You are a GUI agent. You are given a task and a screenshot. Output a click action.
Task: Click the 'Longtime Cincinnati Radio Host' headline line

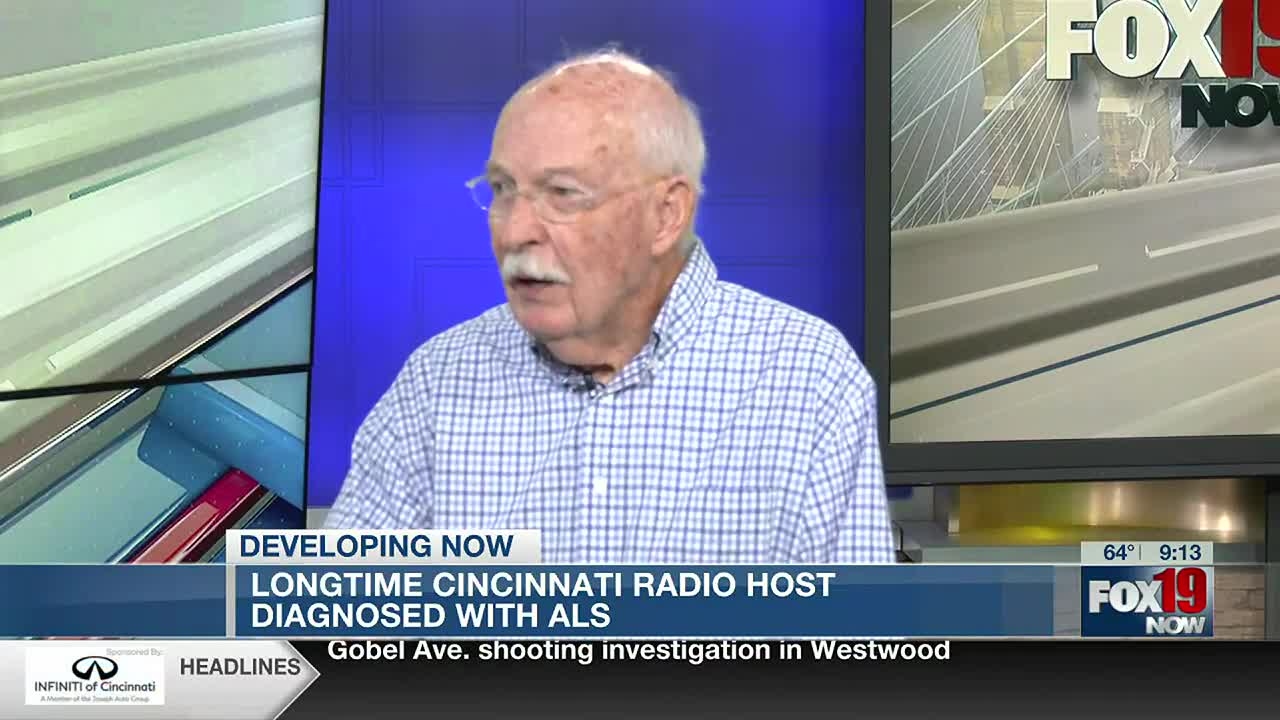click(x=542, y=585)
